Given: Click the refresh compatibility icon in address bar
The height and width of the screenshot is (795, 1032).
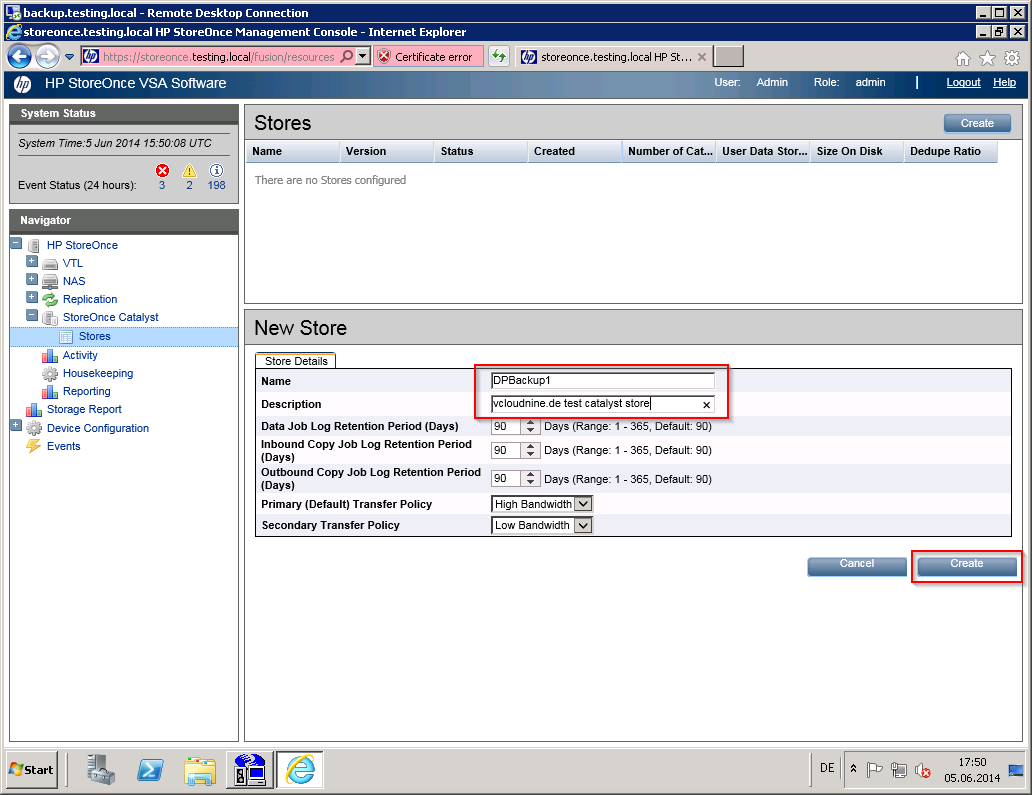Looking at the screenshot, I should click(499, 57).
